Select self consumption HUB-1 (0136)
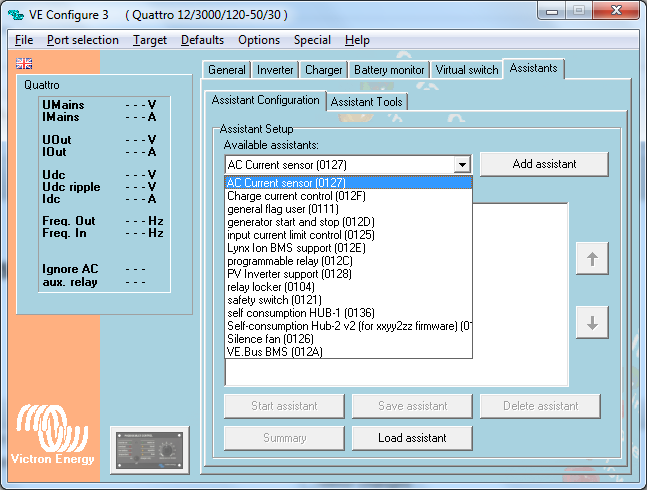The height and width of the screenshot is (490, 647). pos(348,313)
